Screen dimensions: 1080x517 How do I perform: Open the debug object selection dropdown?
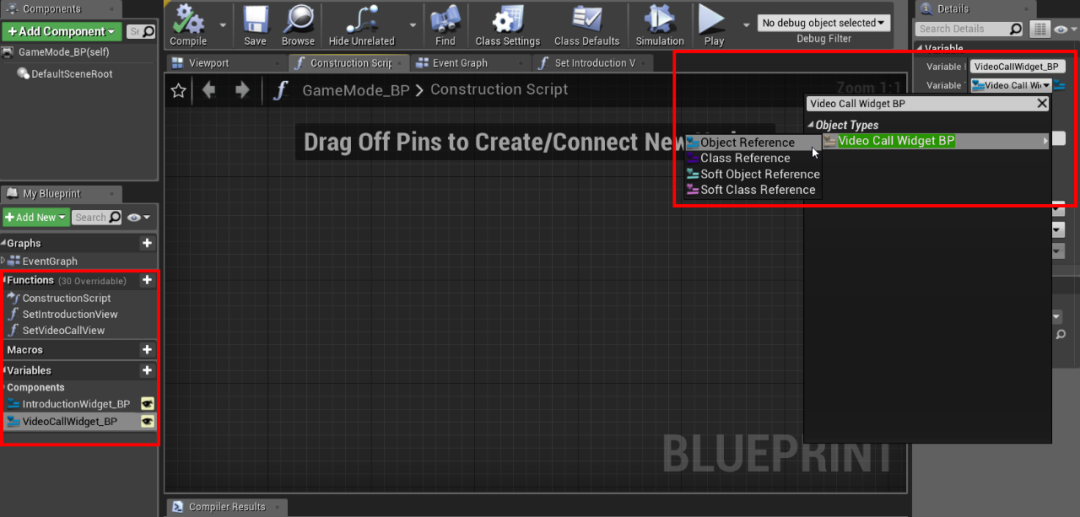click(x=824, y=23)
